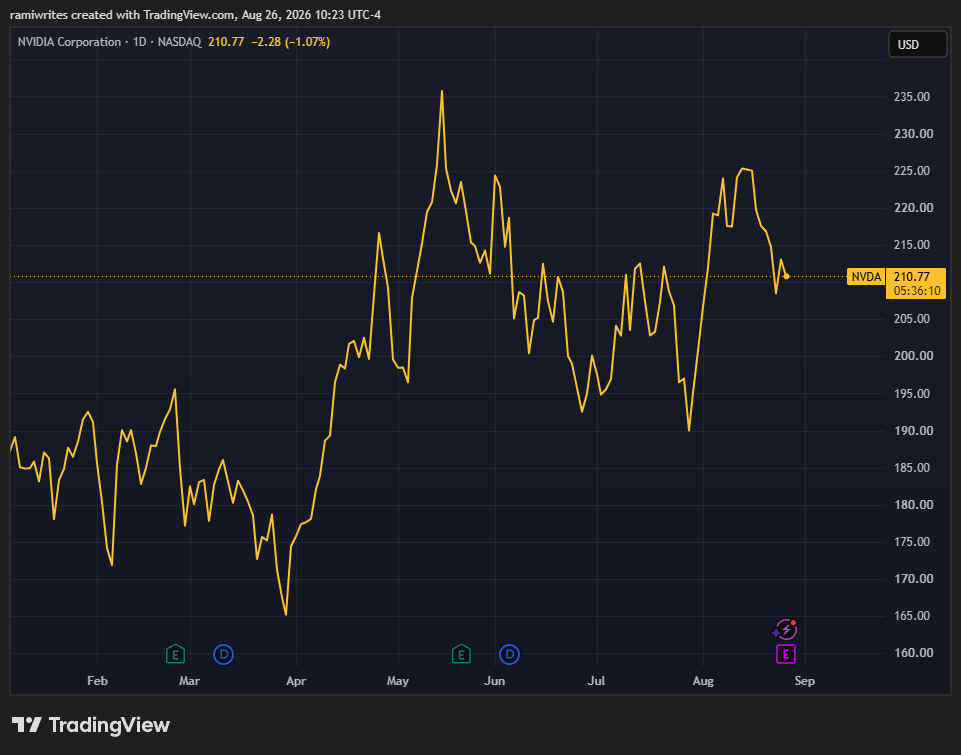Click the Sep label on time axis
961x755 pixels.
point(805,681)
